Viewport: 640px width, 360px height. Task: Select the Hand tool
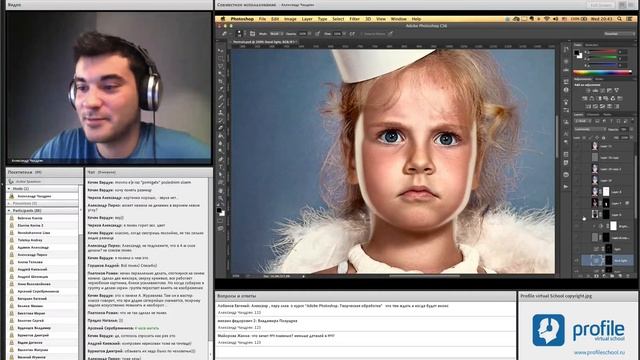tap(220, 190)
